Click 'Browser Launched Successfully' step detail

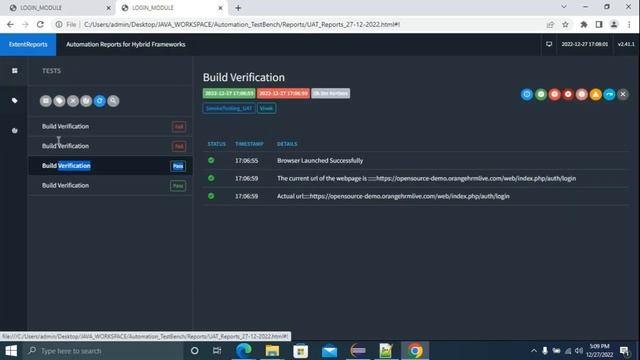click(x=320, y=160)
